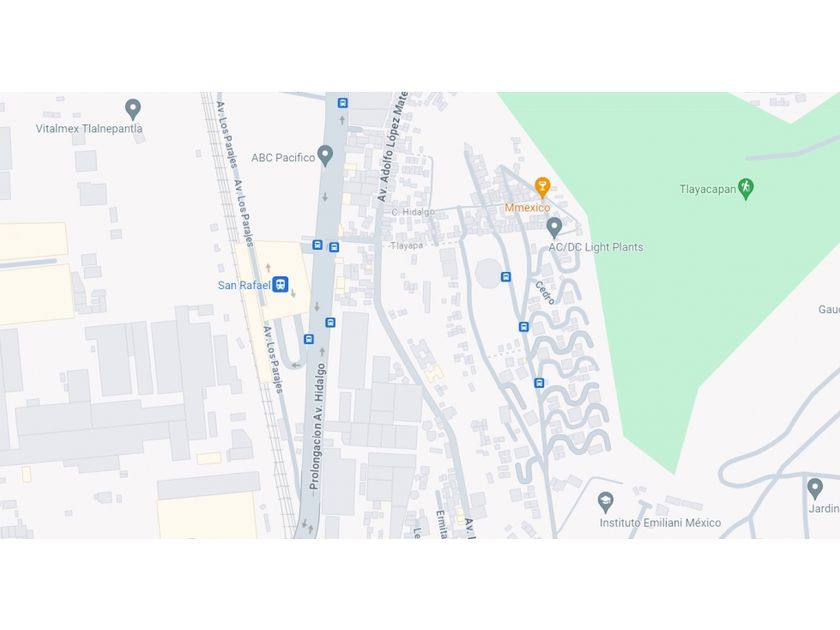Click the Instituto Emiliani México school pin
The width and height of the screenshot is (840, 630).
[605, 502]
